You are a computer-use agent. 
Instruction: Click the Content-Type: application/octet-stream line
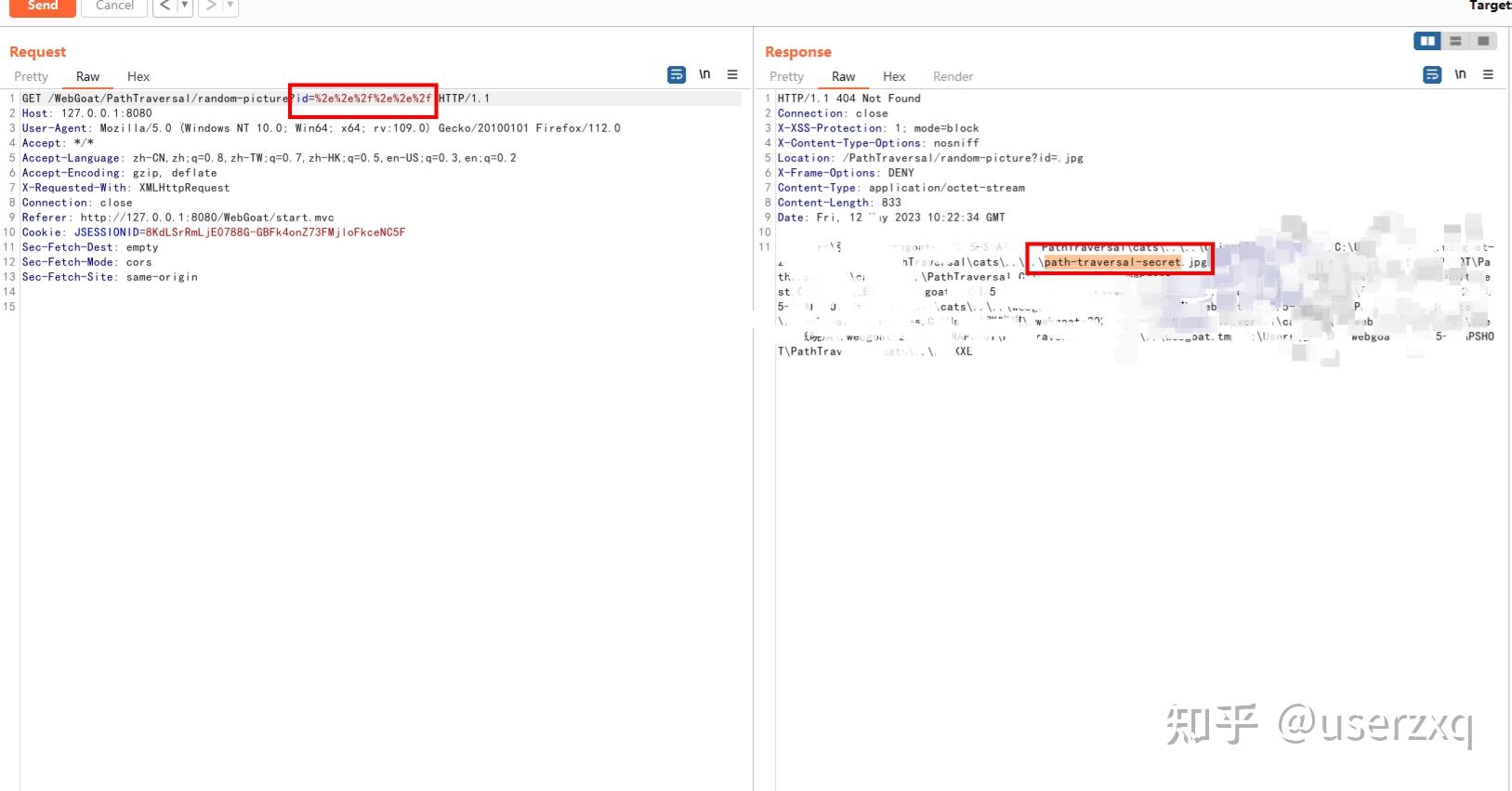pyautogui.click(x=901, y=188)
